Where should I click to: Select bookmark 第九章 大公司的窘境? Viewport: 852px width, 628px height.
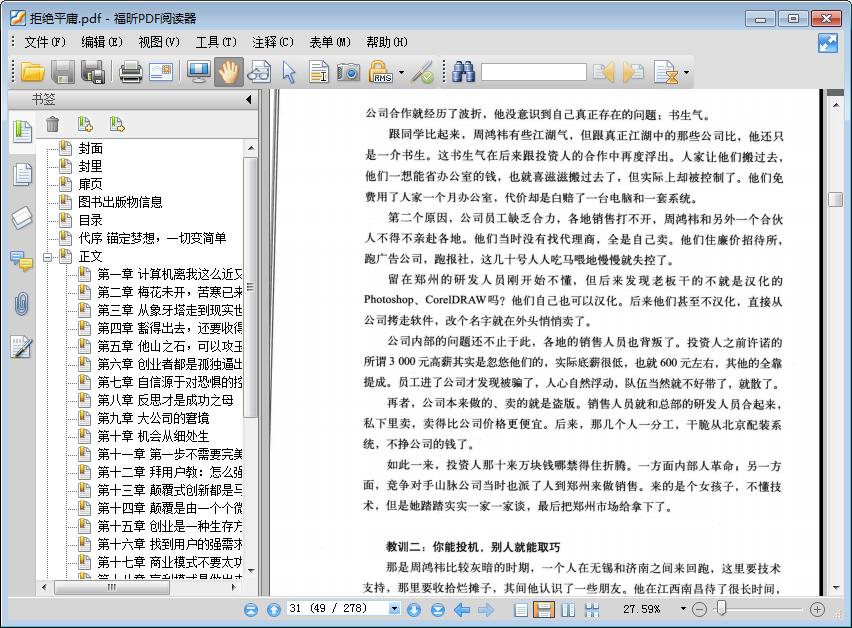coord(153,418)
